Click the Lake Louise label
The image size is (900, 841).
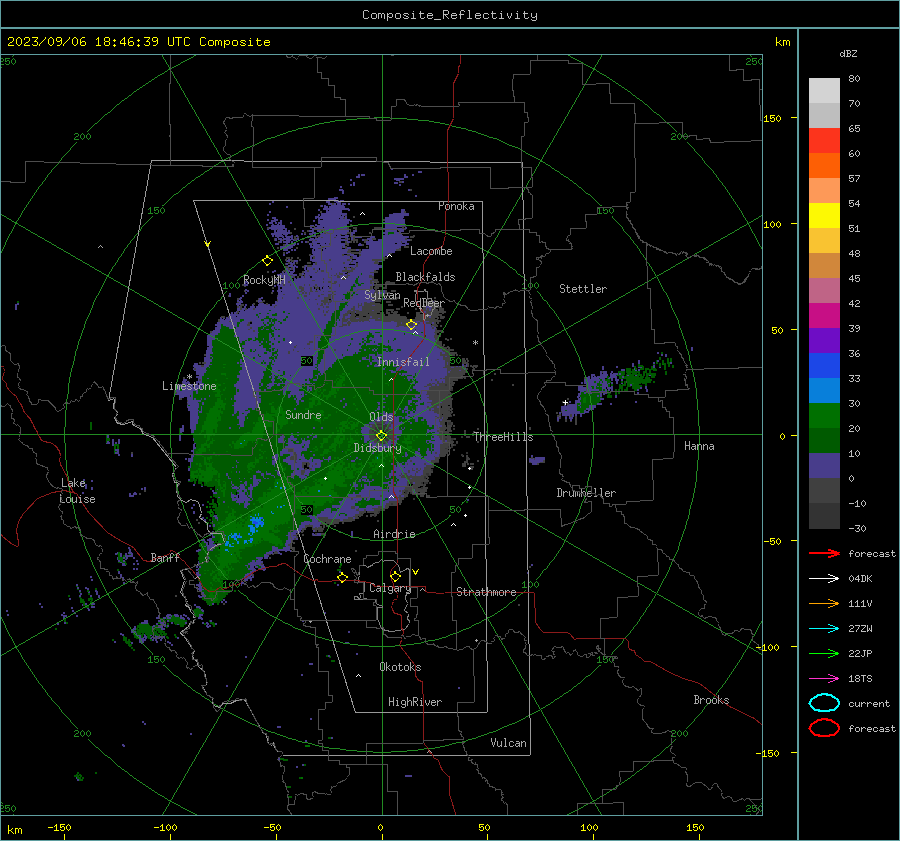pos(77,491)
